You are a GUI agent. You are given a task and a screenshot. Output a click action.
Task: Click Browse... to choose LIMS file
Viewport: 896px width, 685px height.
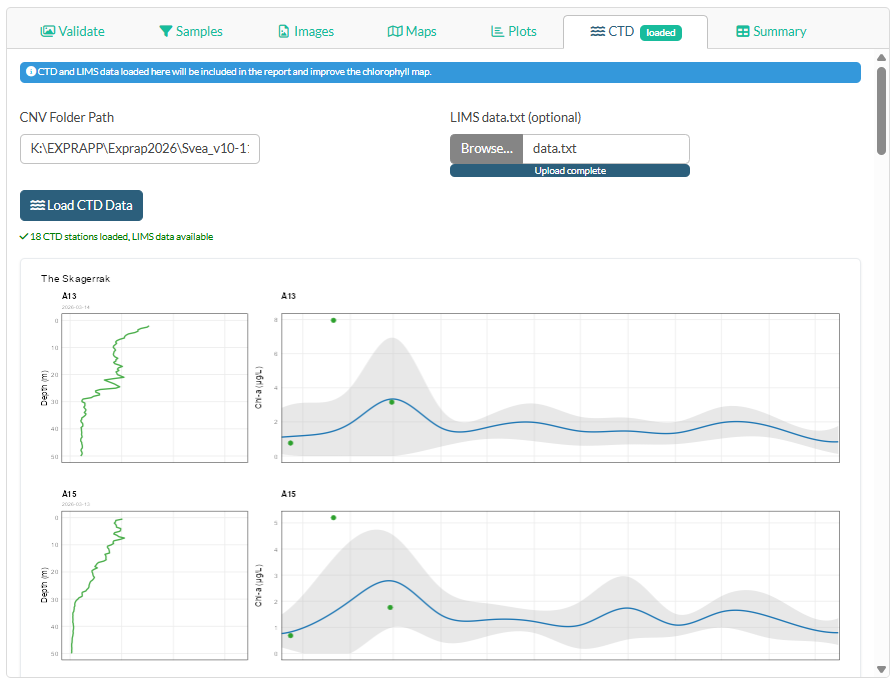point(486,149)
